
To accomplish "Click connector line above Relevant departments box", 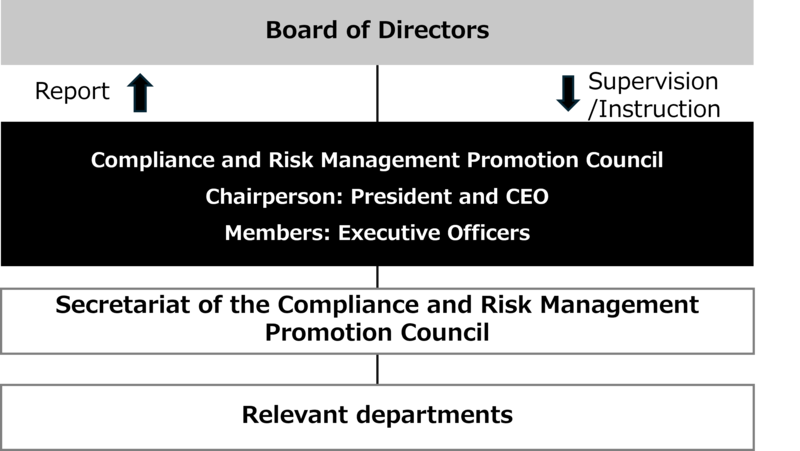I will pos(377,368).
